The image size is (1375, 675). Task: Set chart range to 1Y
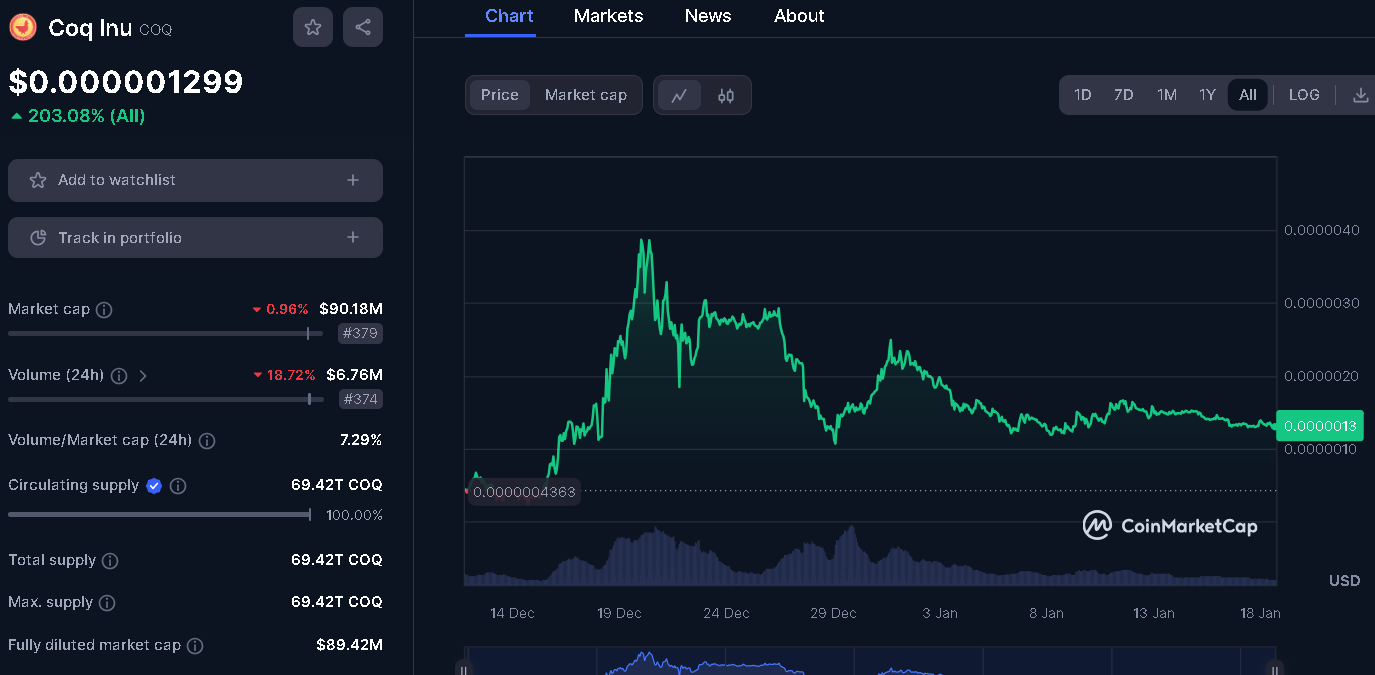point(1208,95)
